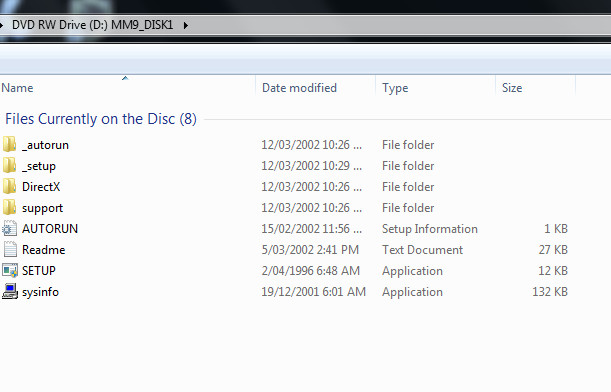The width and height of the screenshot is (611, 392).
Task: Click the AUTORUN file name label
Action: 50,229
